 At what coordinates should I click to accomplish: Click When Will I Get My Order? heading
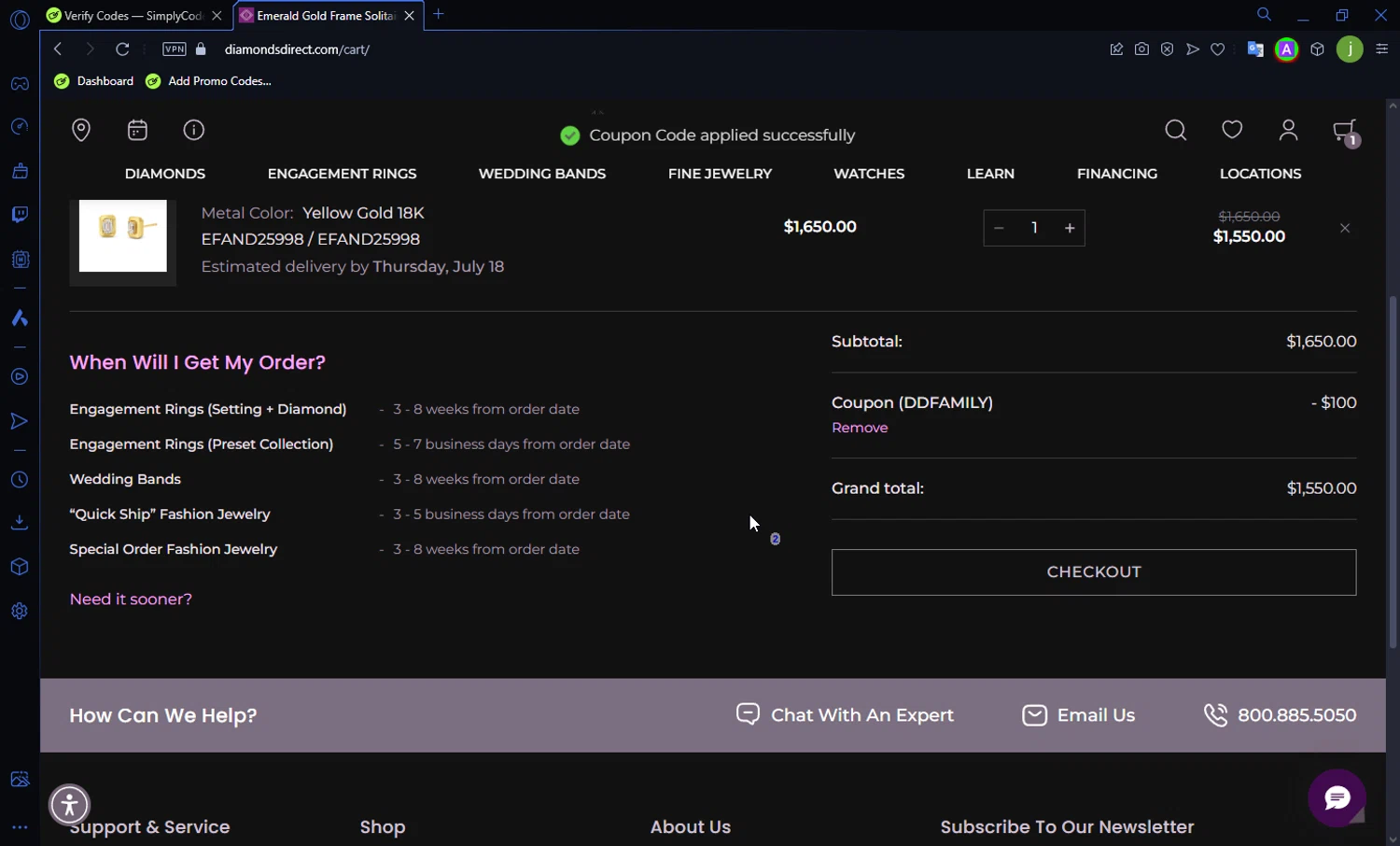tap(198, 362)
